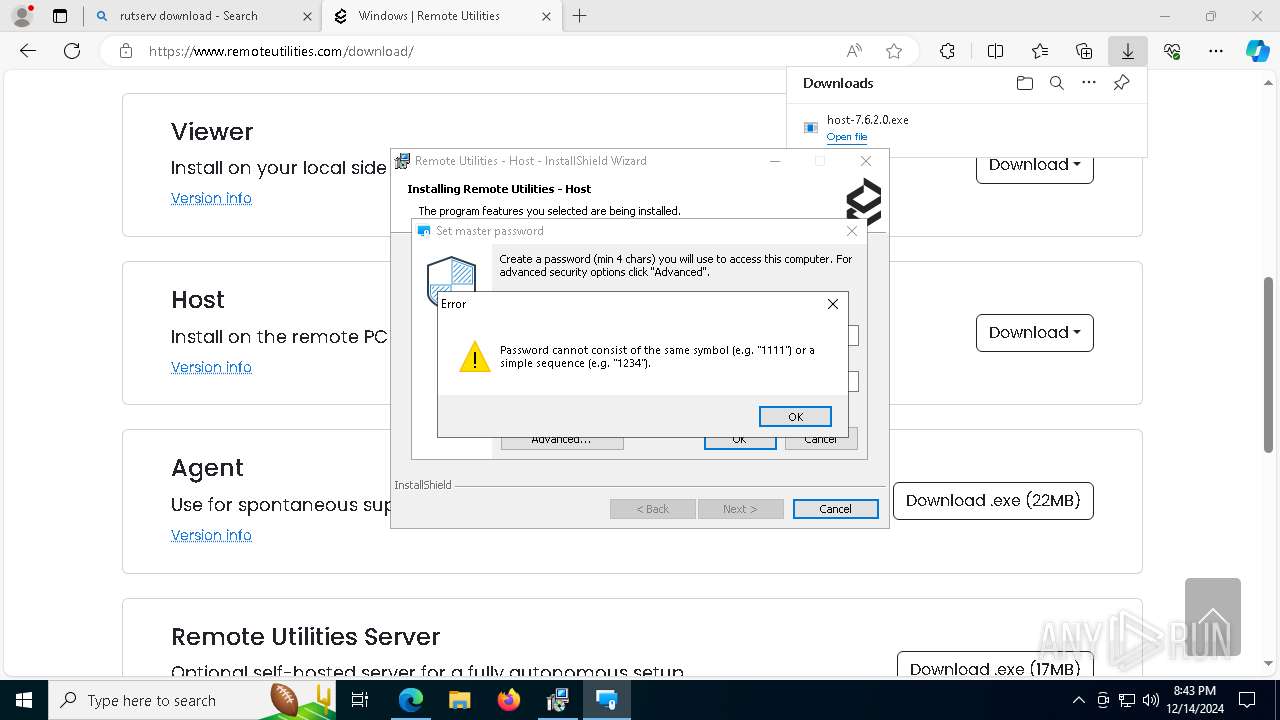Screen dimensions: 1280x720
Task: Open Browser essentials icon
Action: [x=1172, y=51]
